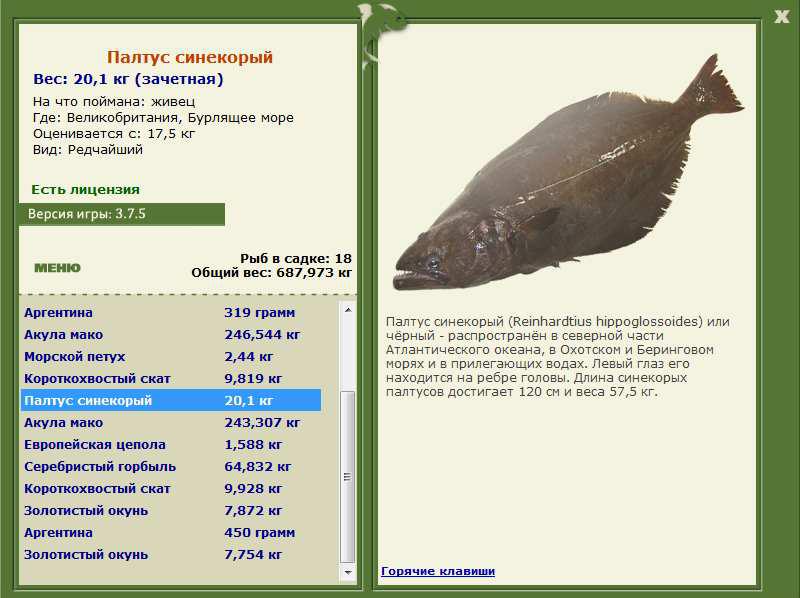The height and width of the screenshot is (598, 800).
Task: Click the fish list scrollbar thumb
Action: 348,477
